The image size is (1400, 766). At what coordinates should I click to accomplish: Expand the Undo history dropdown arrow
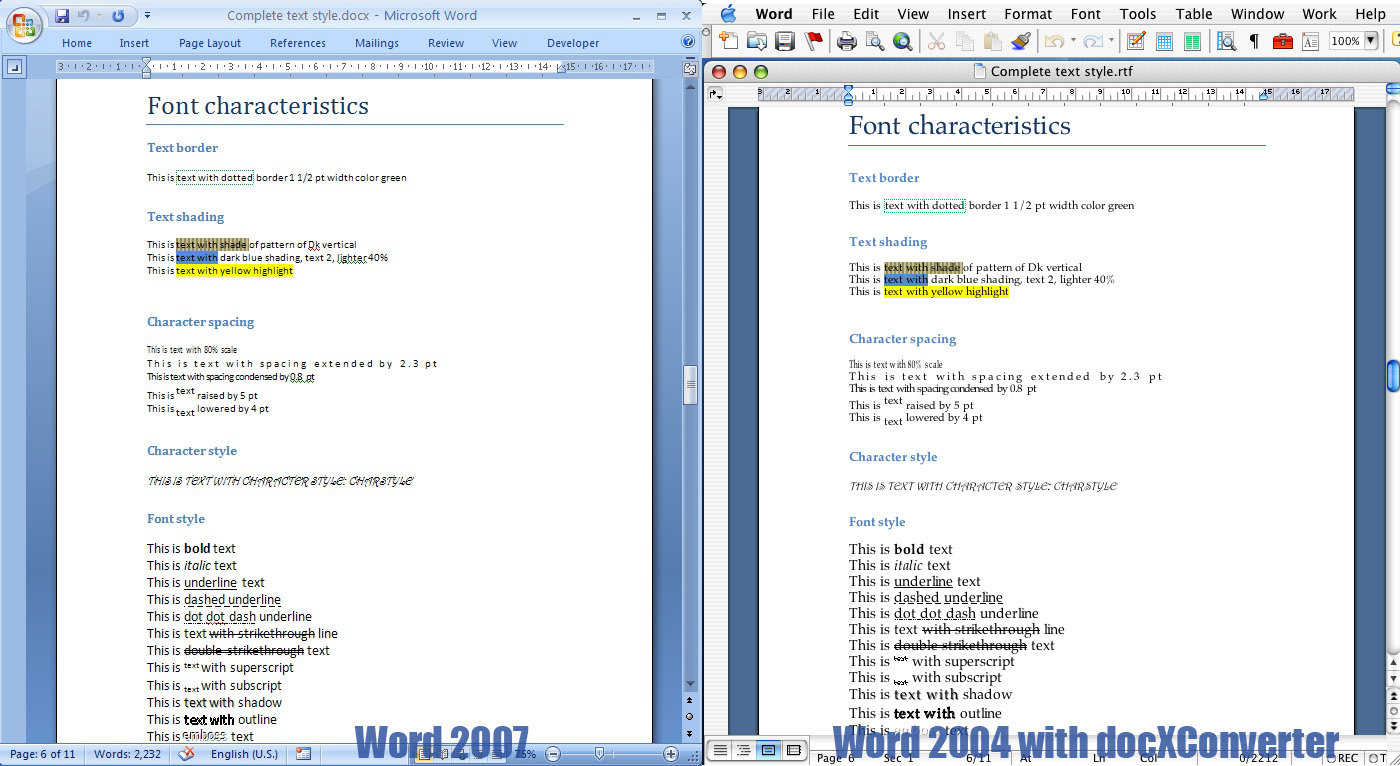[x=1073, y=42]
